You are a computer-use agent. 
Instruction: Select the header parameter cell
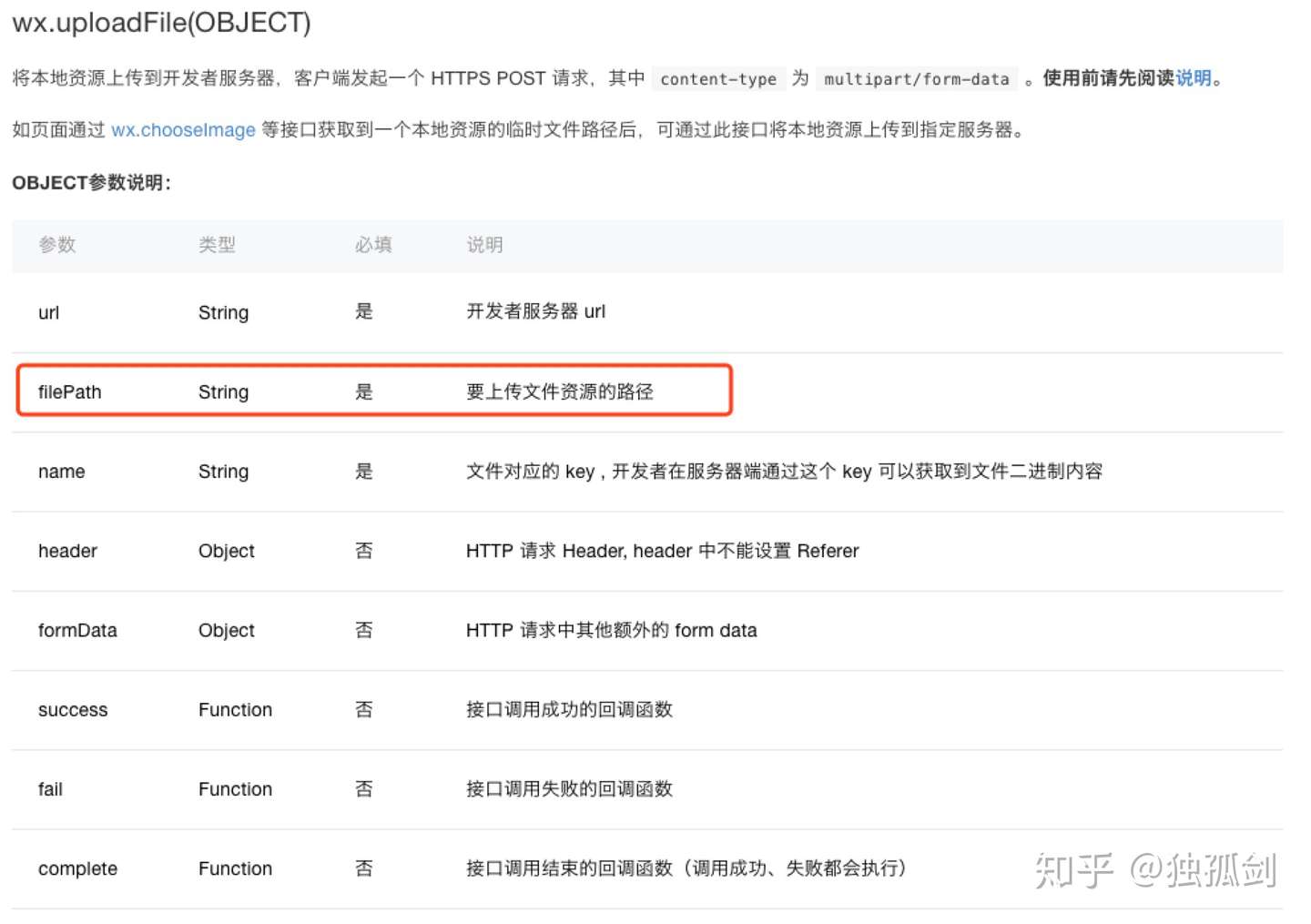tap(68, 551)
